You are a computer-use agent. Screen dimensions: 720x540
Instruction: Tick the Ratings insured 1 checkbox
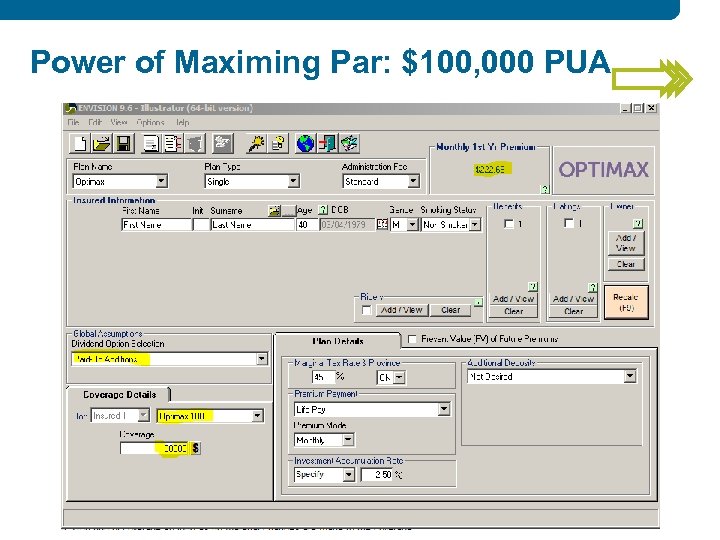568,223
